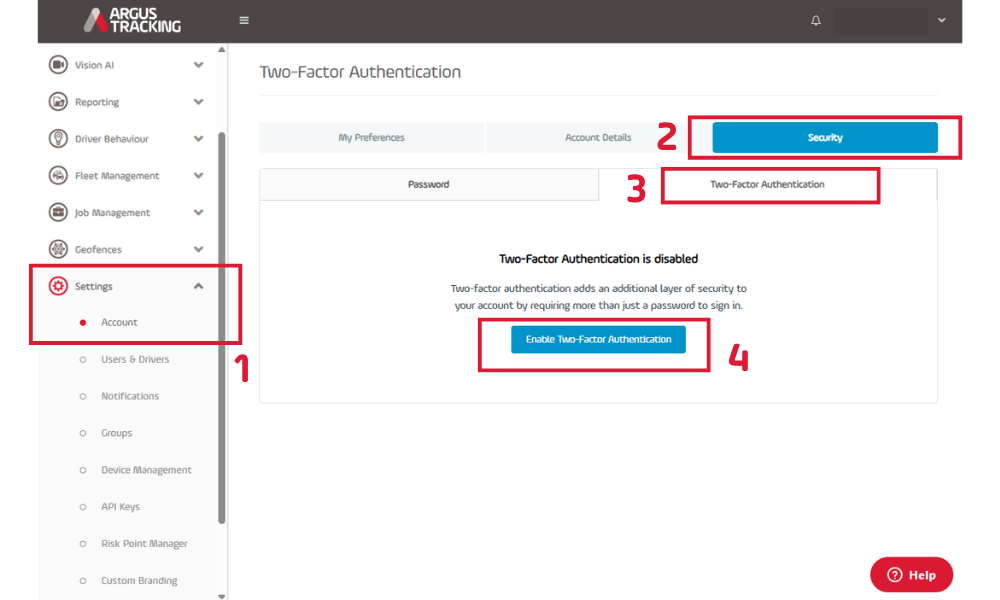Toggle the hamburger menu icon

tap(244, 20)
